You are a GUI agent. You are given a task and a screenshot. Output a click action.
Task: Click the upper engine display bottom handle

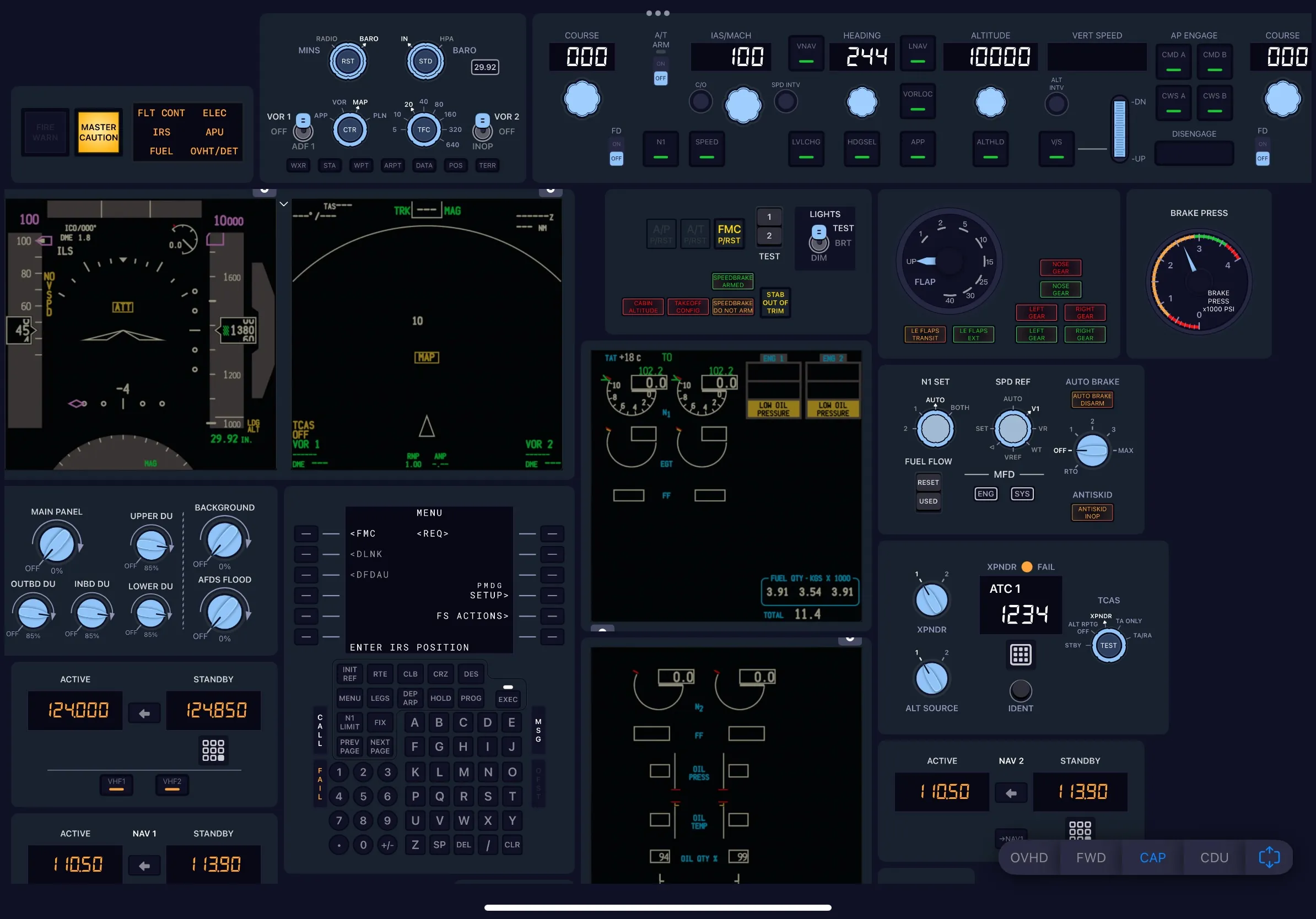coord(602,628)
